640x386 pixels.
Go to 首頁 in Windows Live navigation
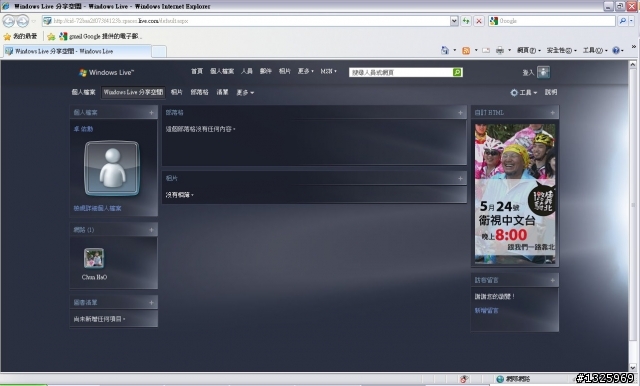pos(197,71)
